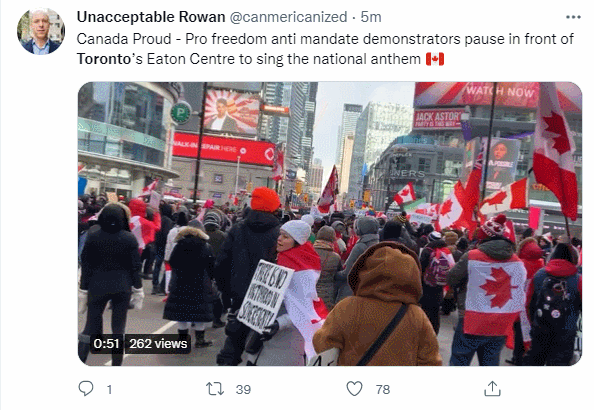
Task: Like the tweet with the heart icon
Action: 355,389
